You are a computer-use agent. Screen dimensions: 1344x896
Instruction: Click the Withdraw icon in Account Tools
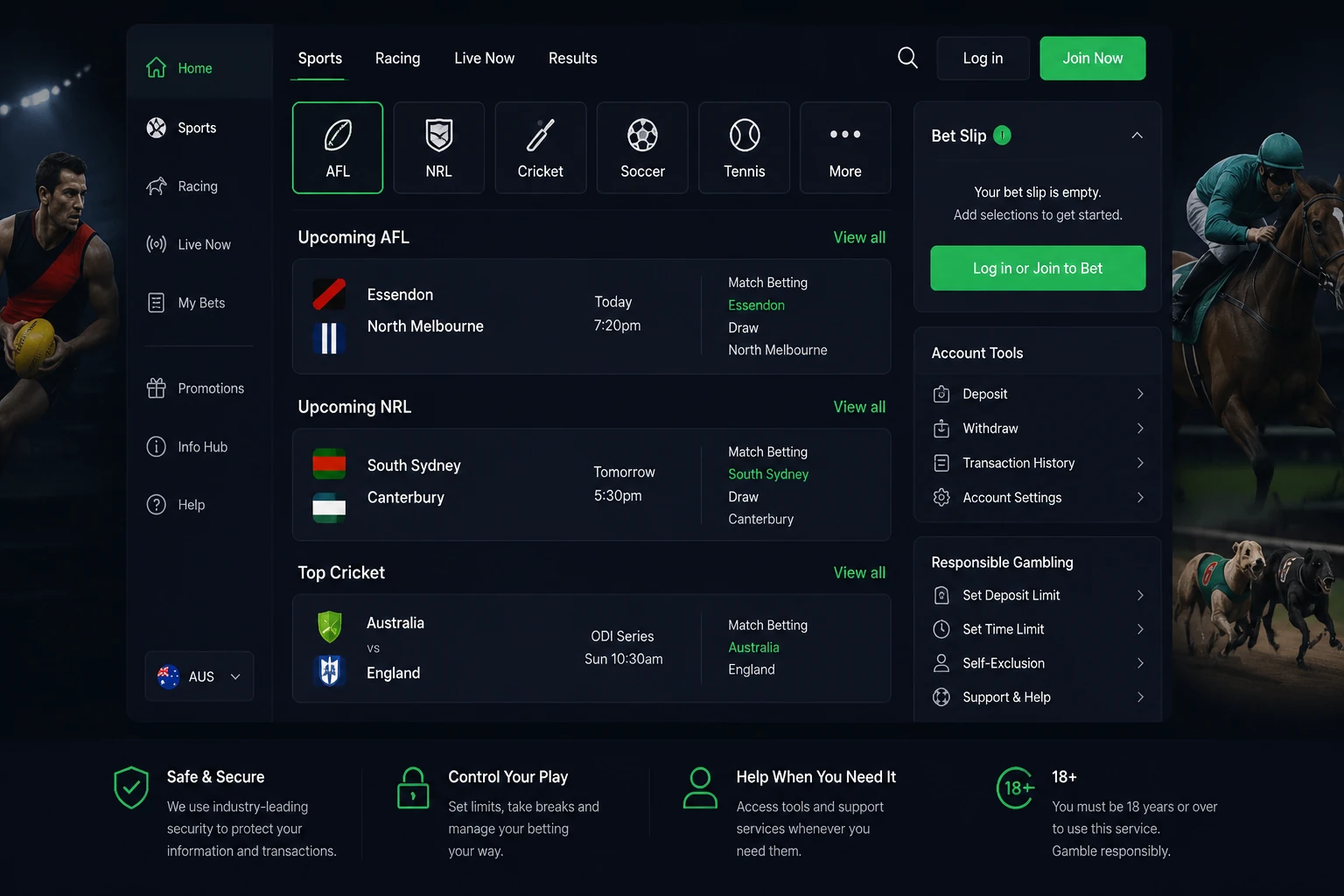[x=941, y=428]
